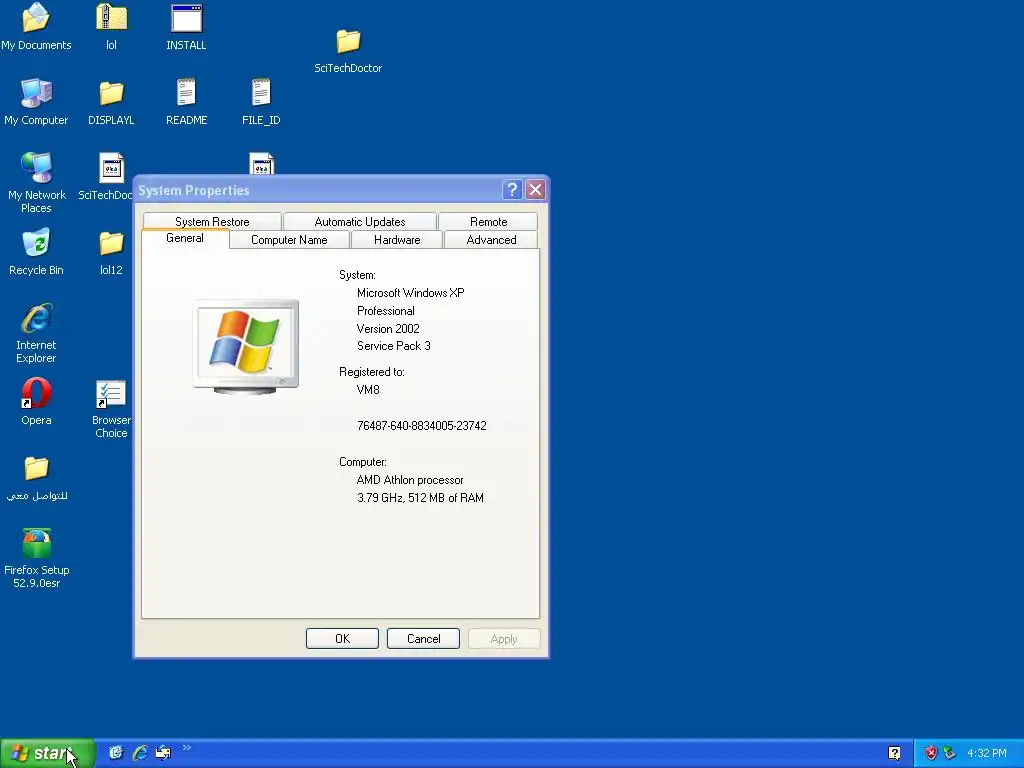The height and width of the screenshot is (768, 1024).
Task: Click the question mark help button in the title bar
Action: (x=512, y=190)
